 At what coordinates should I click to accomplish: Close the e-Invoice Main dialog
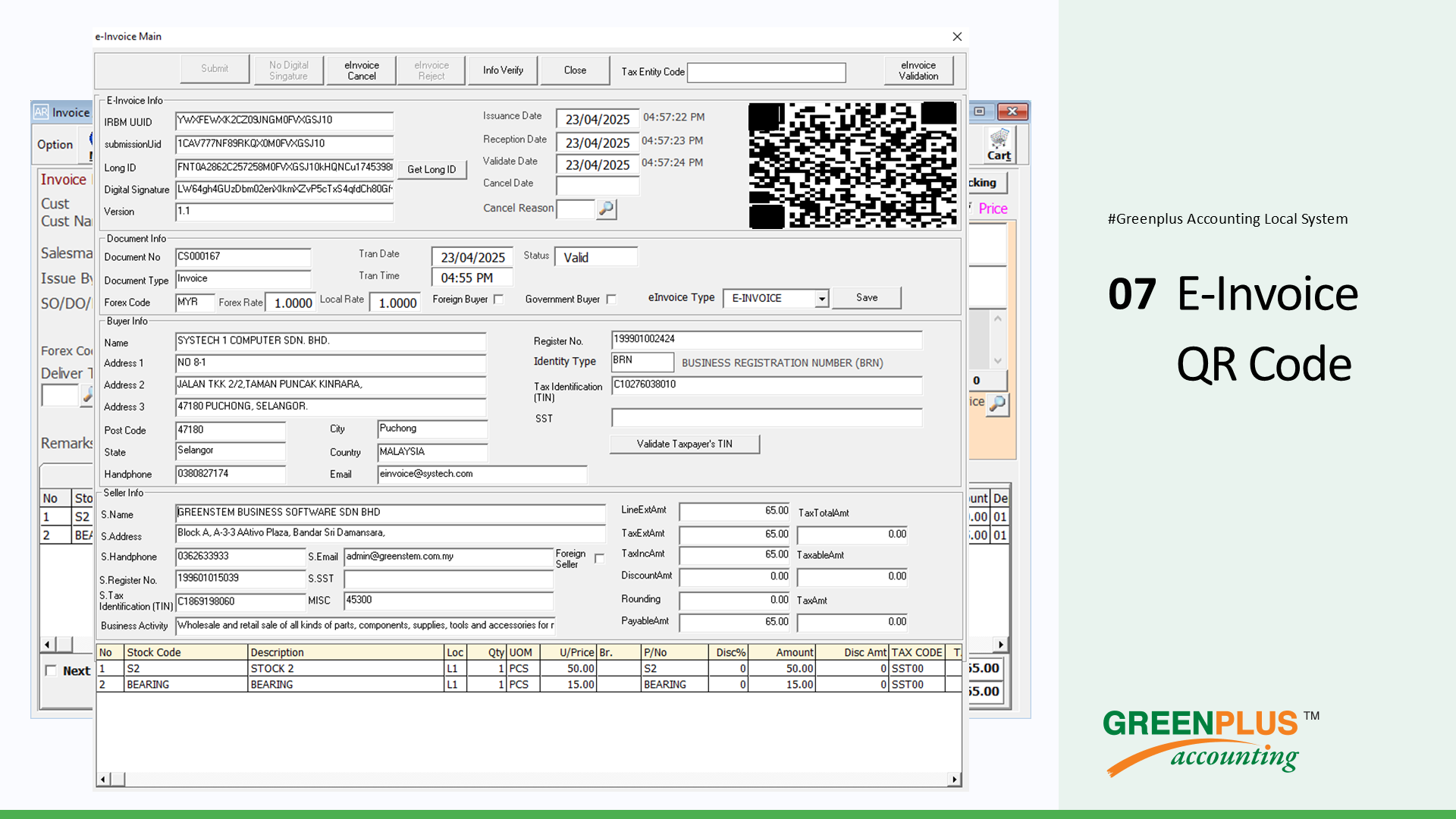tap(957, 36)
